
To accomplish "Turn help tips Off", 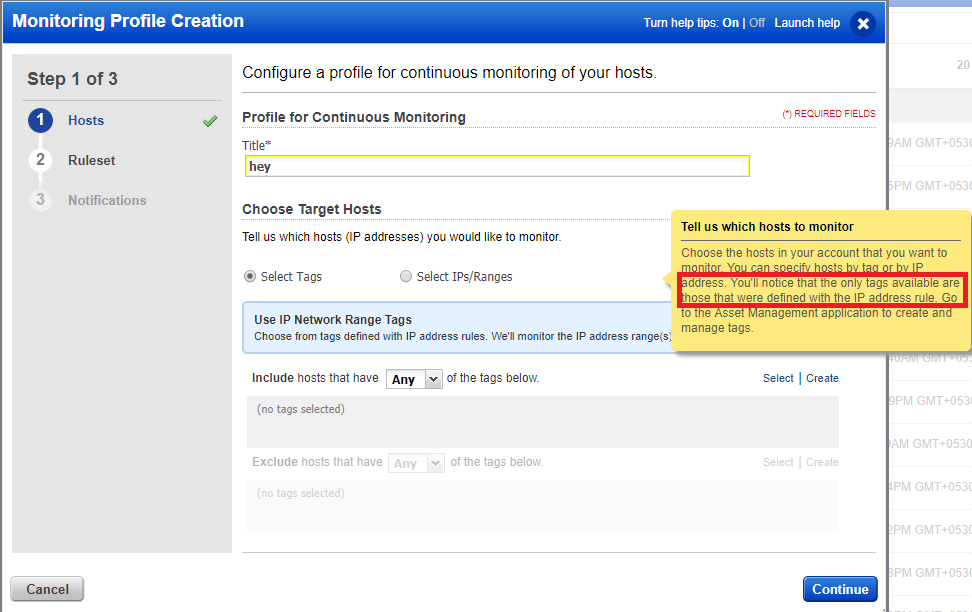I will (759, 21).
